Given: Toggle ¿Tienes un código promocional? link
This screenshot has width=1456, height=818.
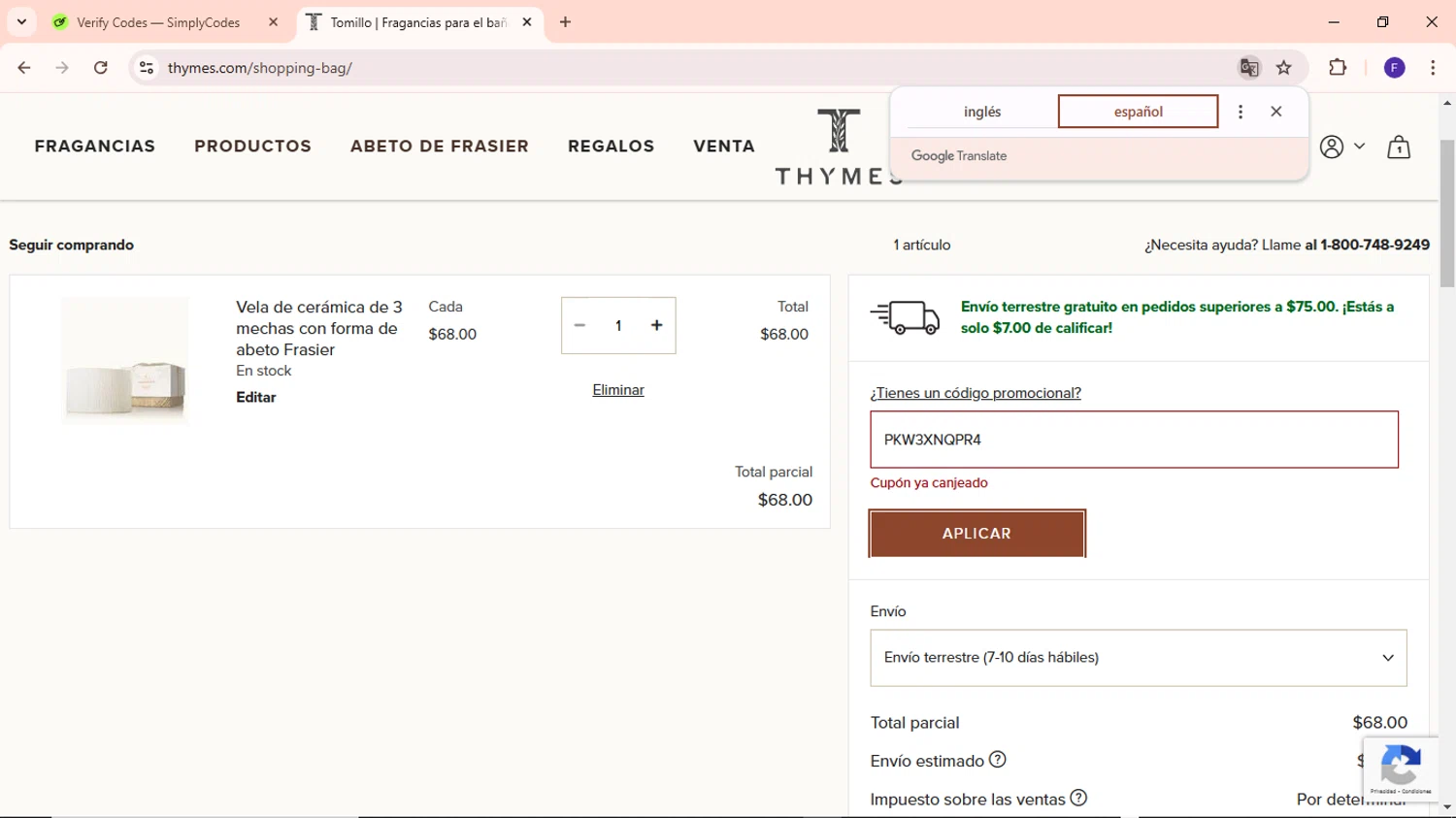Looking at the screenshot, I should (x=976, y=393).
